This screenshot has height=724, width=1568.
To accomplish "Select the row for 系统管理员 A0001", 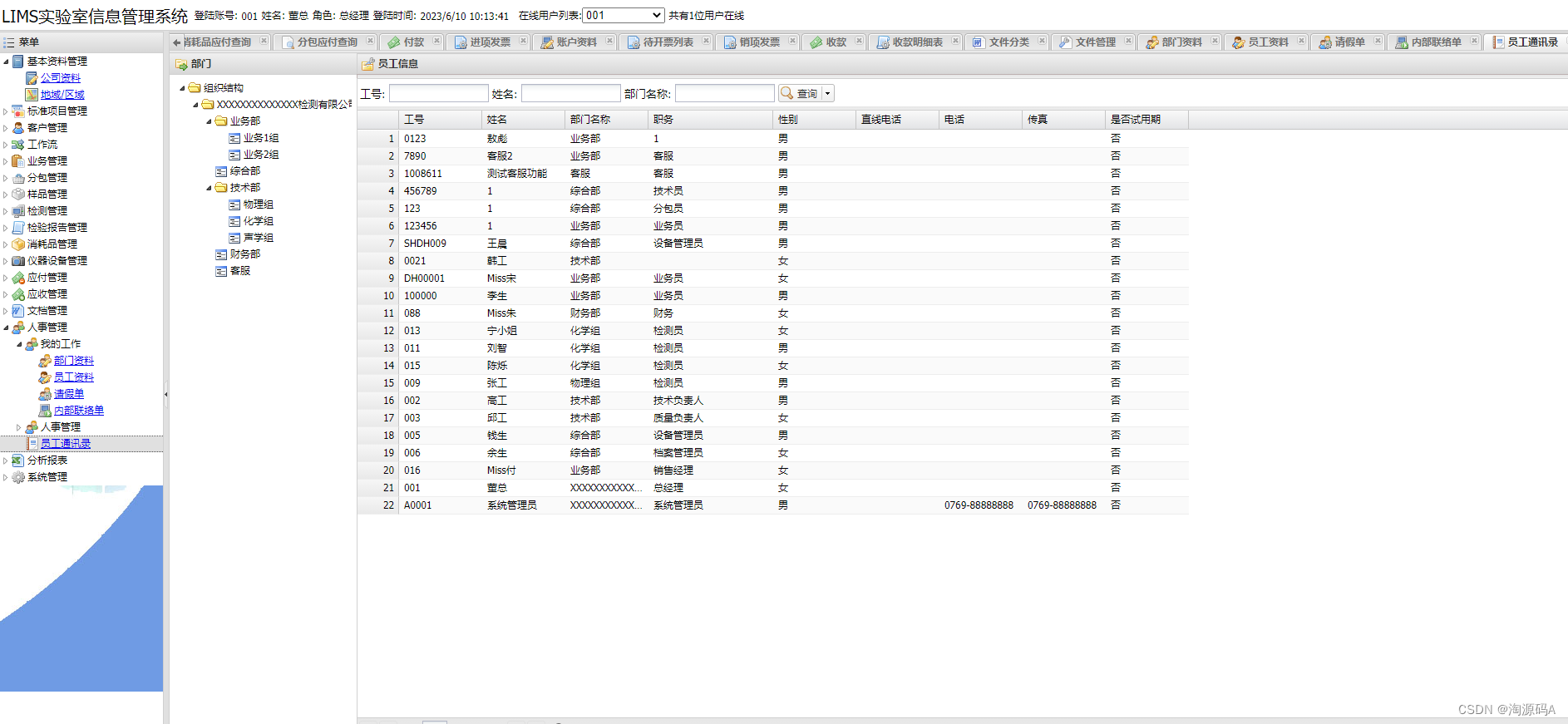I will point(772,505).
